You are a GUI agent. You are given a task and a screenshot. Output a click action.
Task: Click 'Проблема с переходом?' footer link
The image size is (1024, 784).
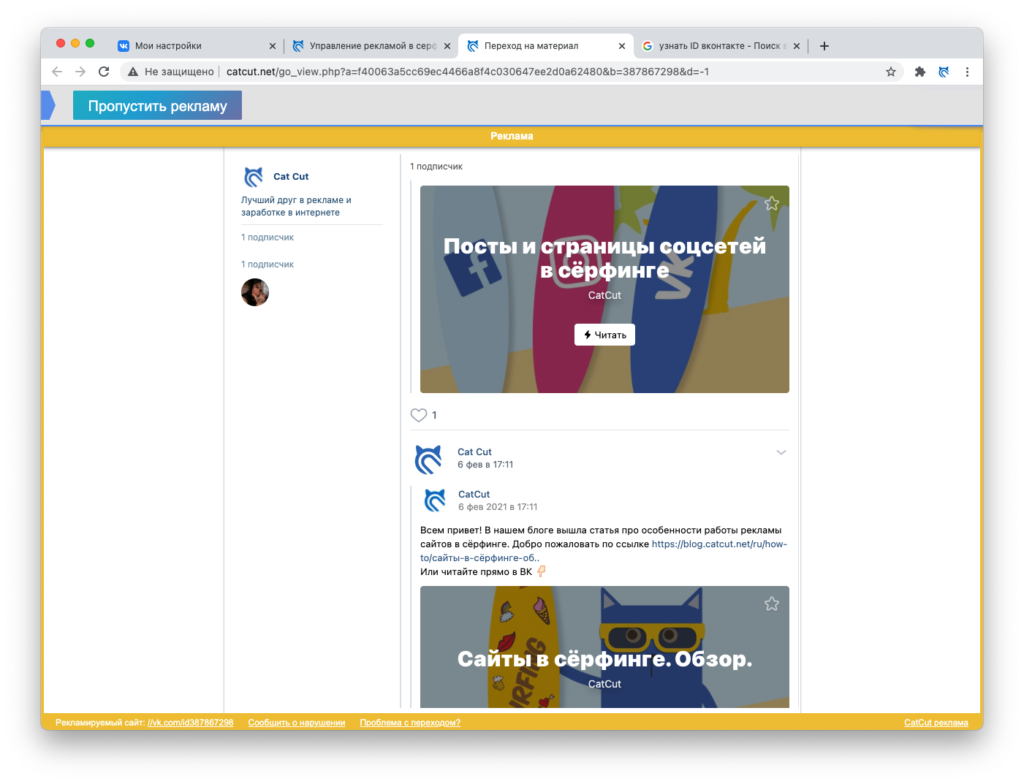pos(410,723)
